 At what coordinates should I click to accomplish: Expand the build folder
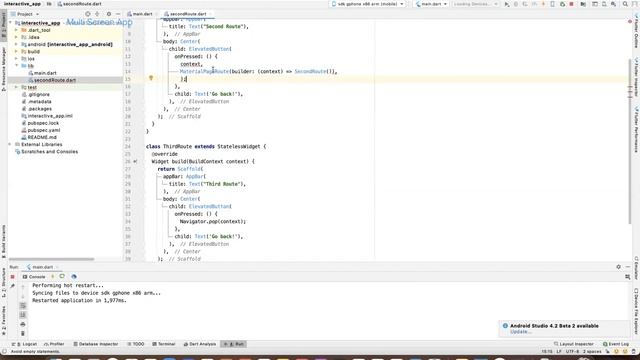tap(16, 51)
